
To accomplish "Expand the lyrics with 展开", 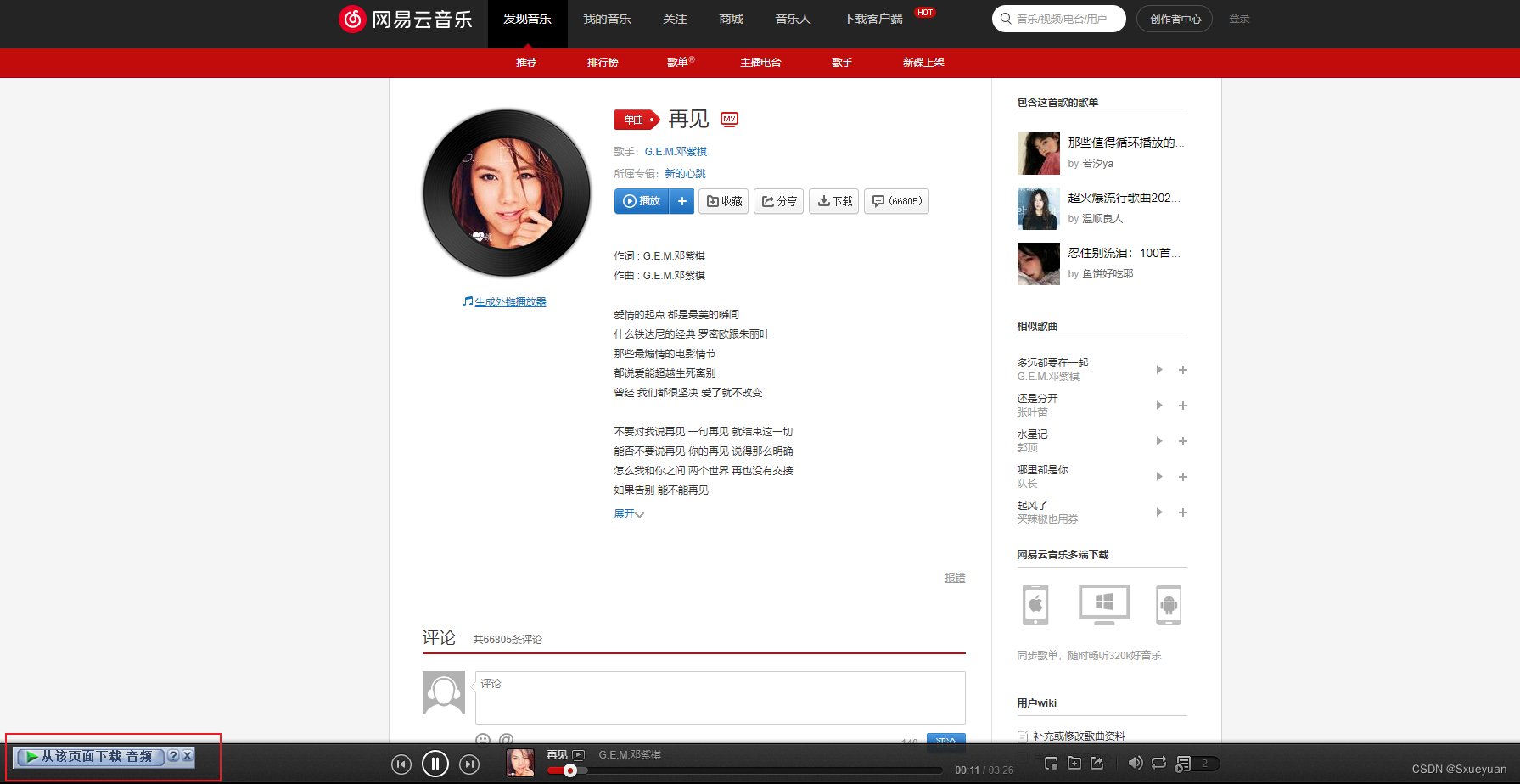I will point(629,514).
